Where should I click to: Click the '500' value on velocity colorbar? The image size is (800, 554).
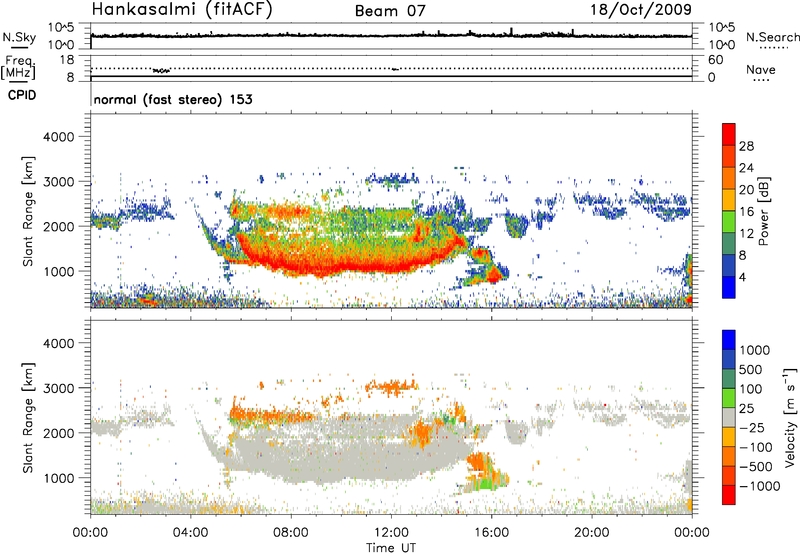coord(753,369)
